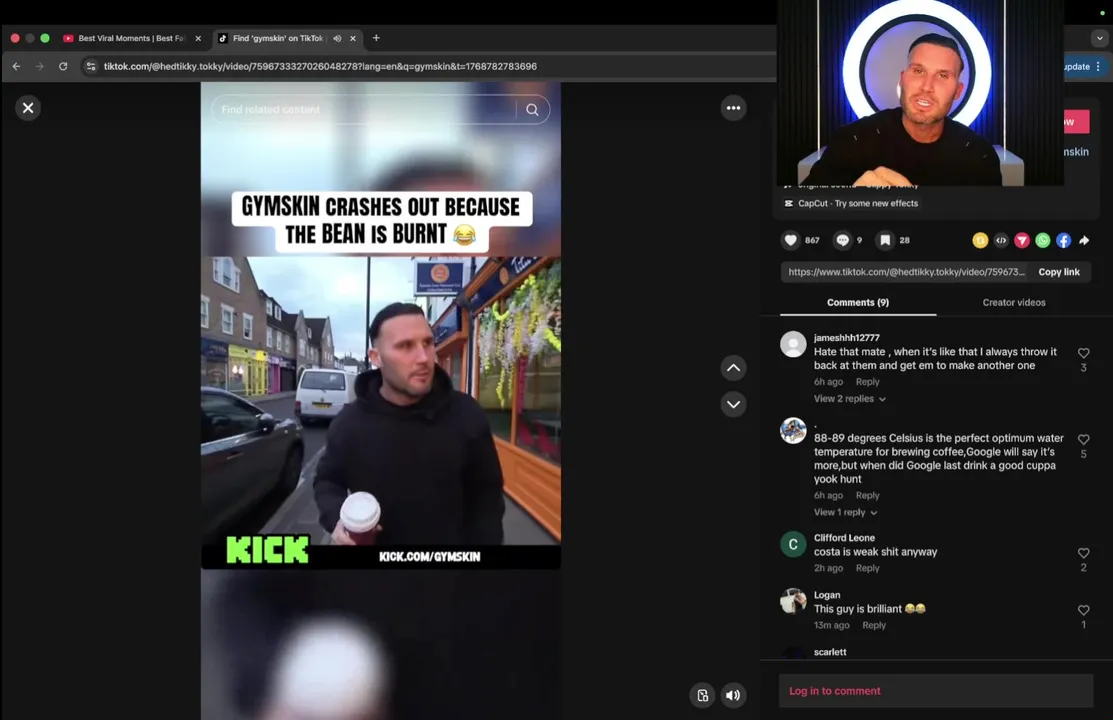Toggle the auto-scroll icon beside volume
This screenshot has width=1113, height=720.
pos(702,695)
